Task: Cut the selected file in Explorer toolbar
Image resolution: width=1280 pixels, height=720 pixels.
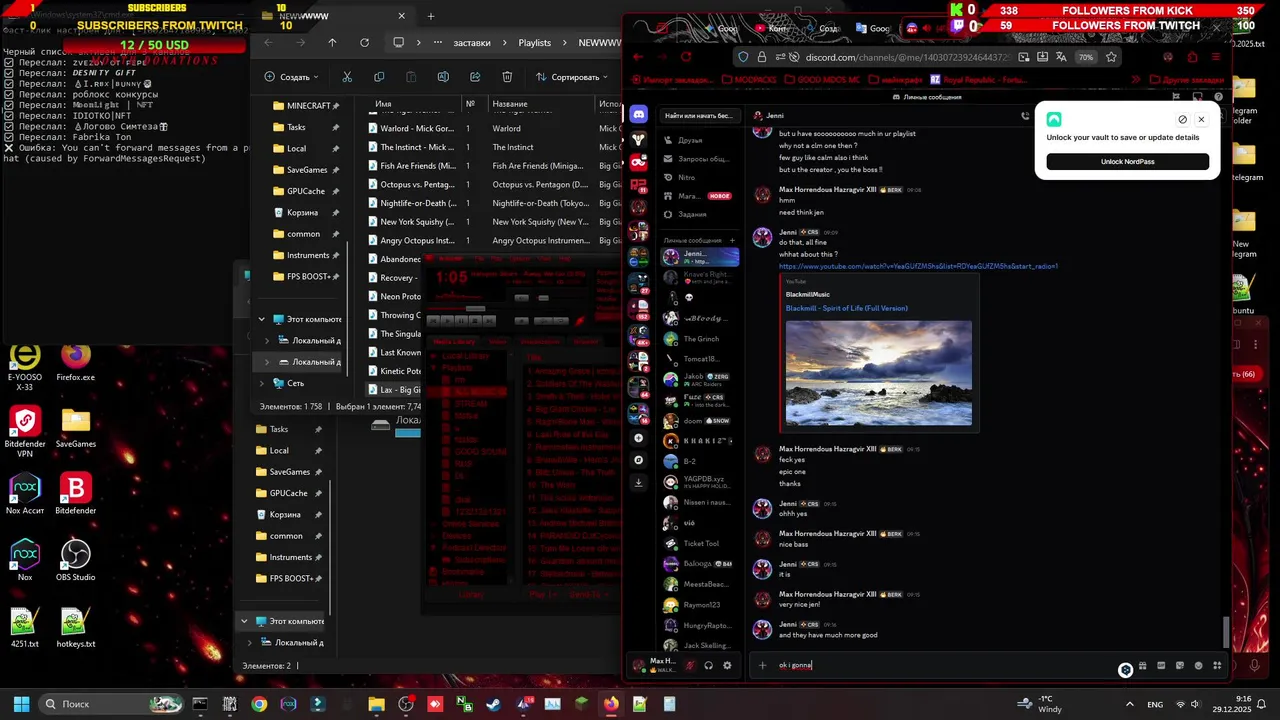Action: [347, 77]
